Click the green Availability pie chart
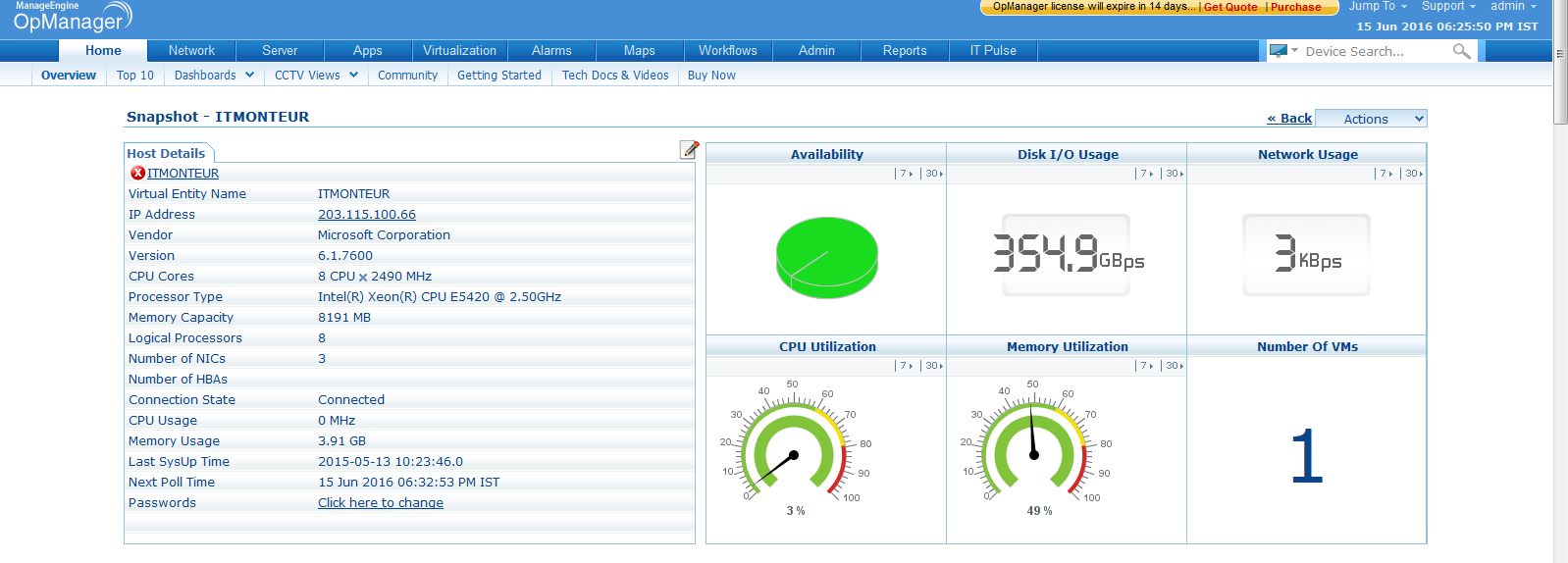The width and height of the screenshot is (1568, 563). pos(826,257)
